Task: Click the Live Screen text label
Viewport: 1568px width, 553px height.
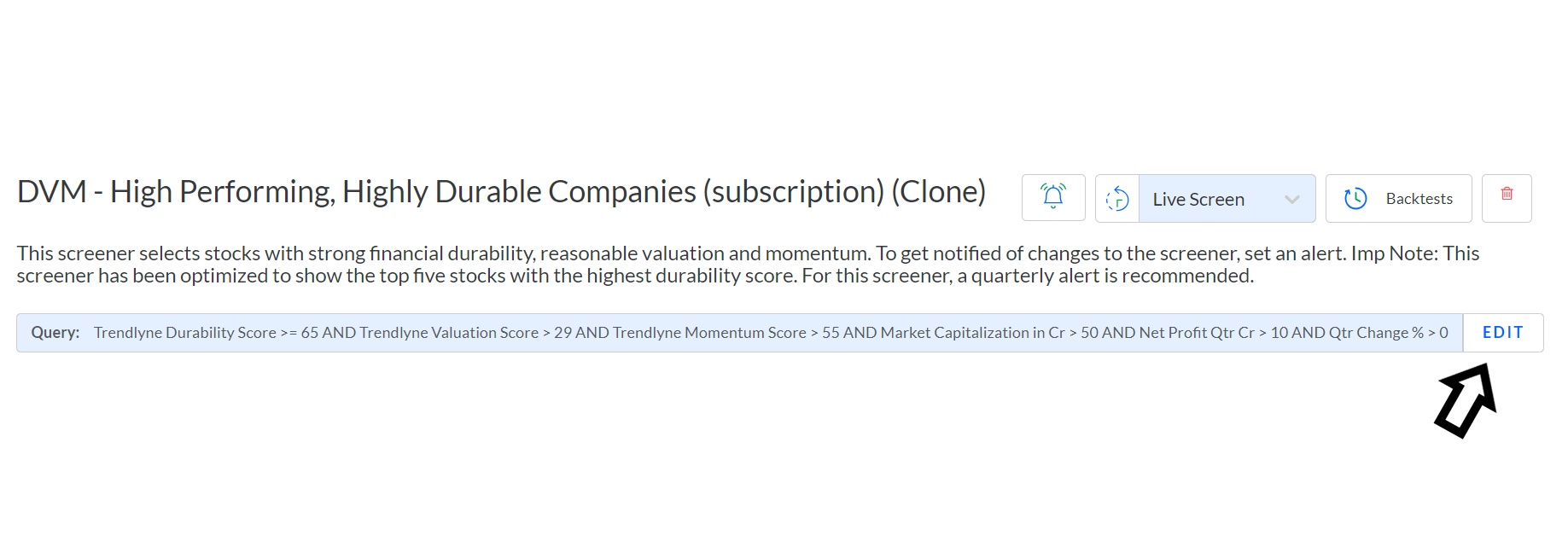Action: click(x=1198, y=200)
